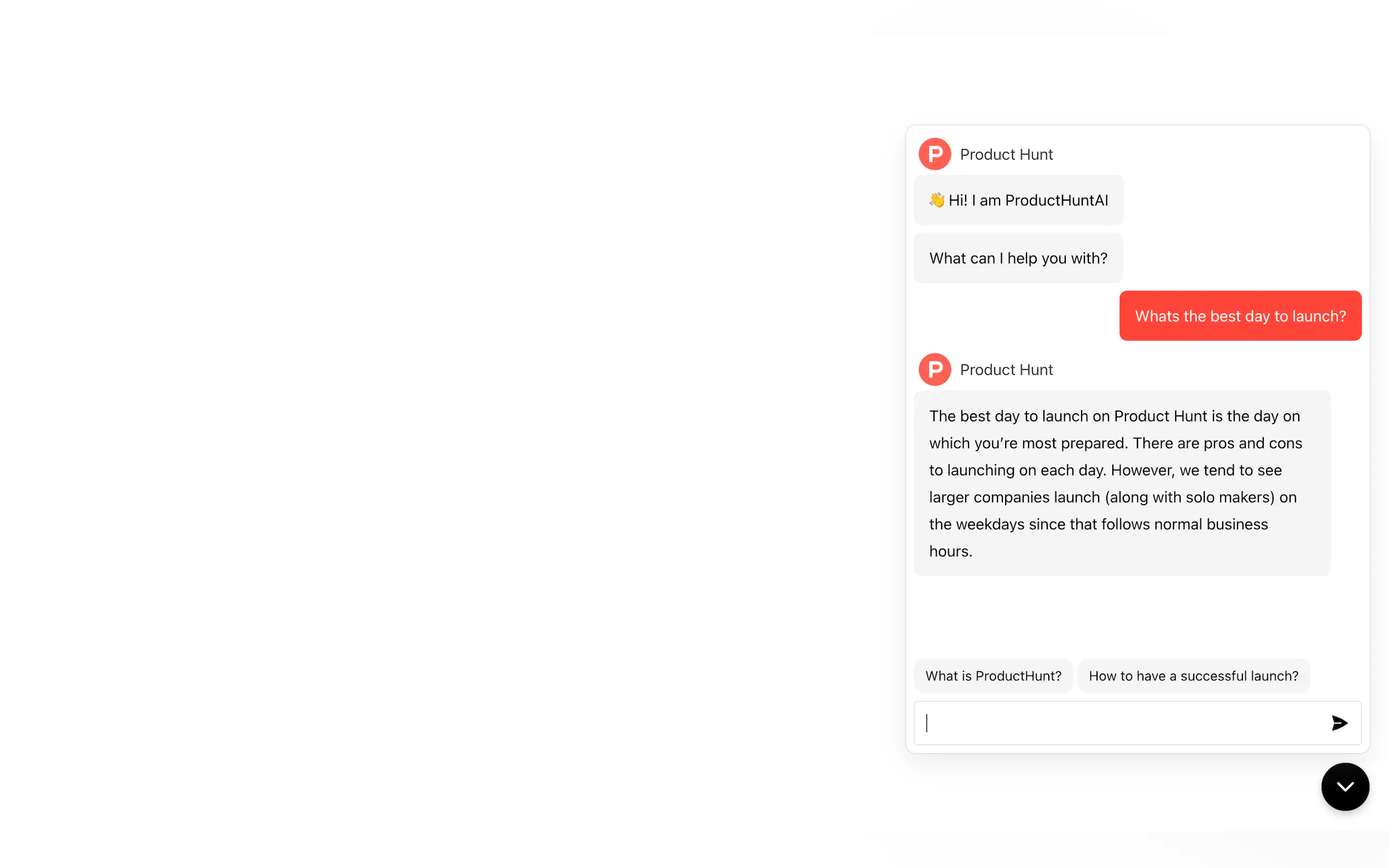
Task: Focus the chat message input field
Action: [x=1120, y=723]
